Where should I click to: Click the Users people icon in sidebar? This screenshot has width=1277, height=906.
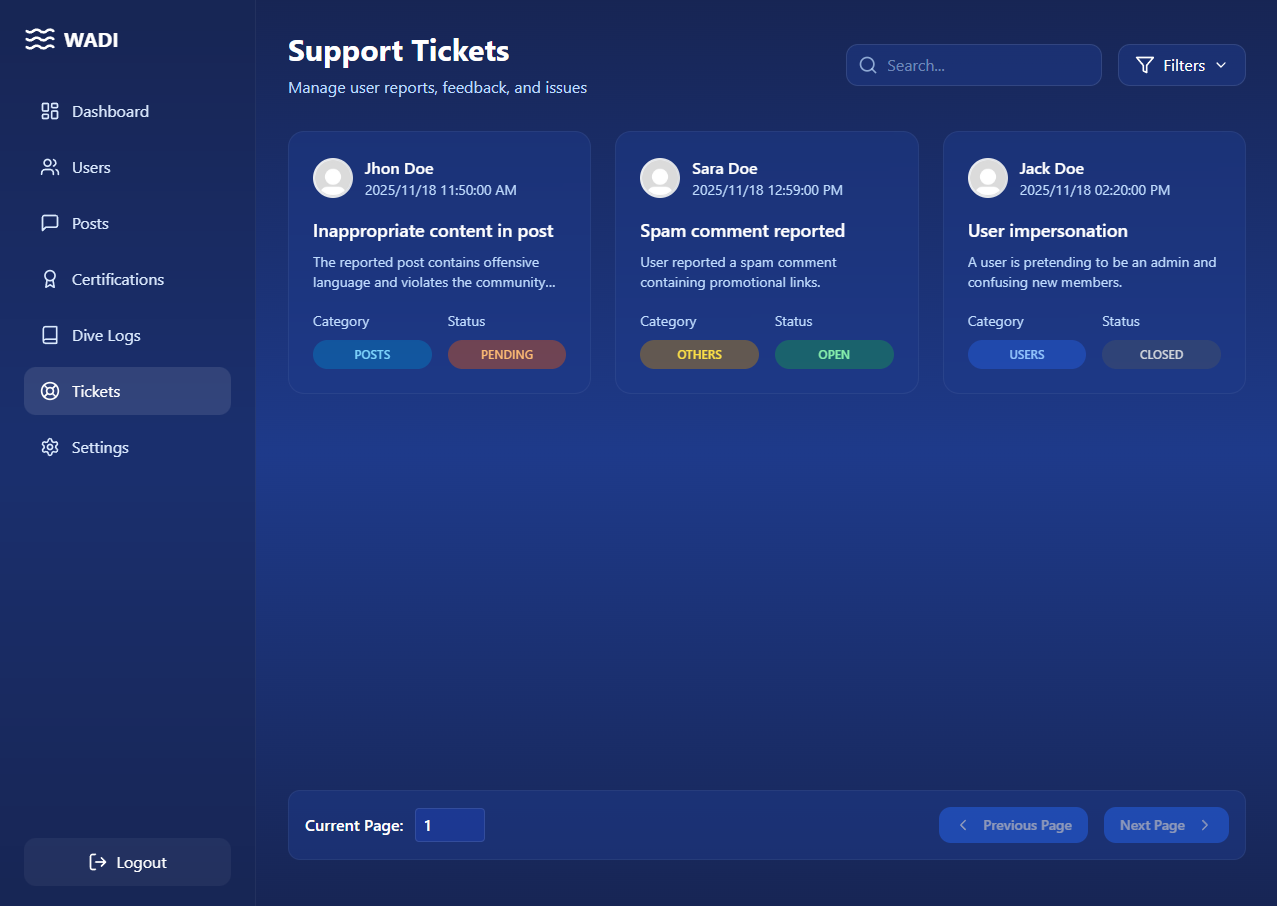click(50, 167)
